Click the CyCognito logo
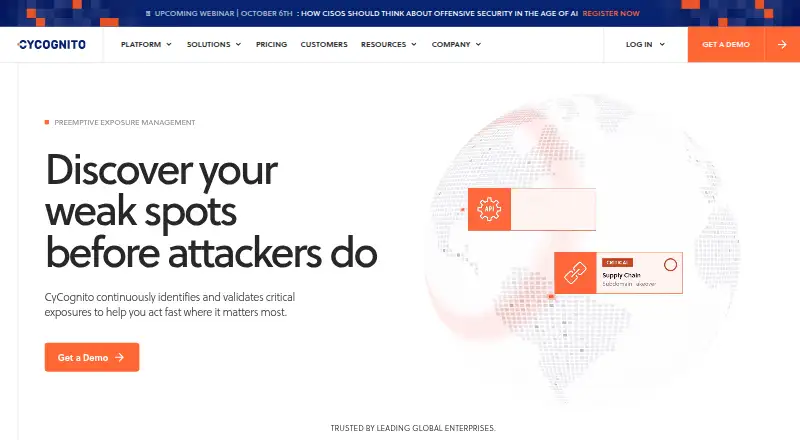Image resolution: width=800 pixels, height=440 pixels. (52, 44)
